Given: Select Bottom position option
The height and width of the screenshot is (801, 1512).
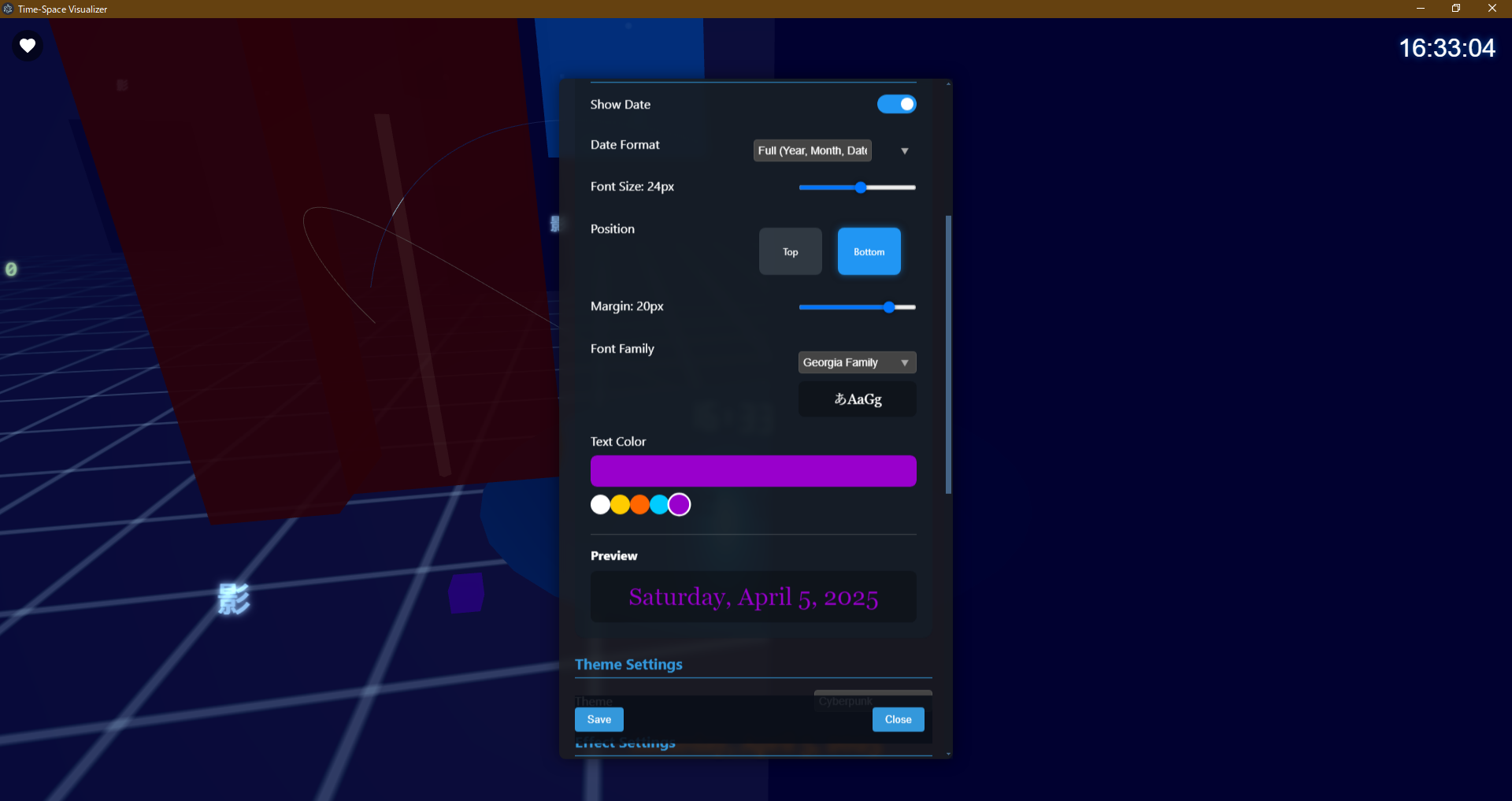Looking at the screenshot, I should click(869, 252).
